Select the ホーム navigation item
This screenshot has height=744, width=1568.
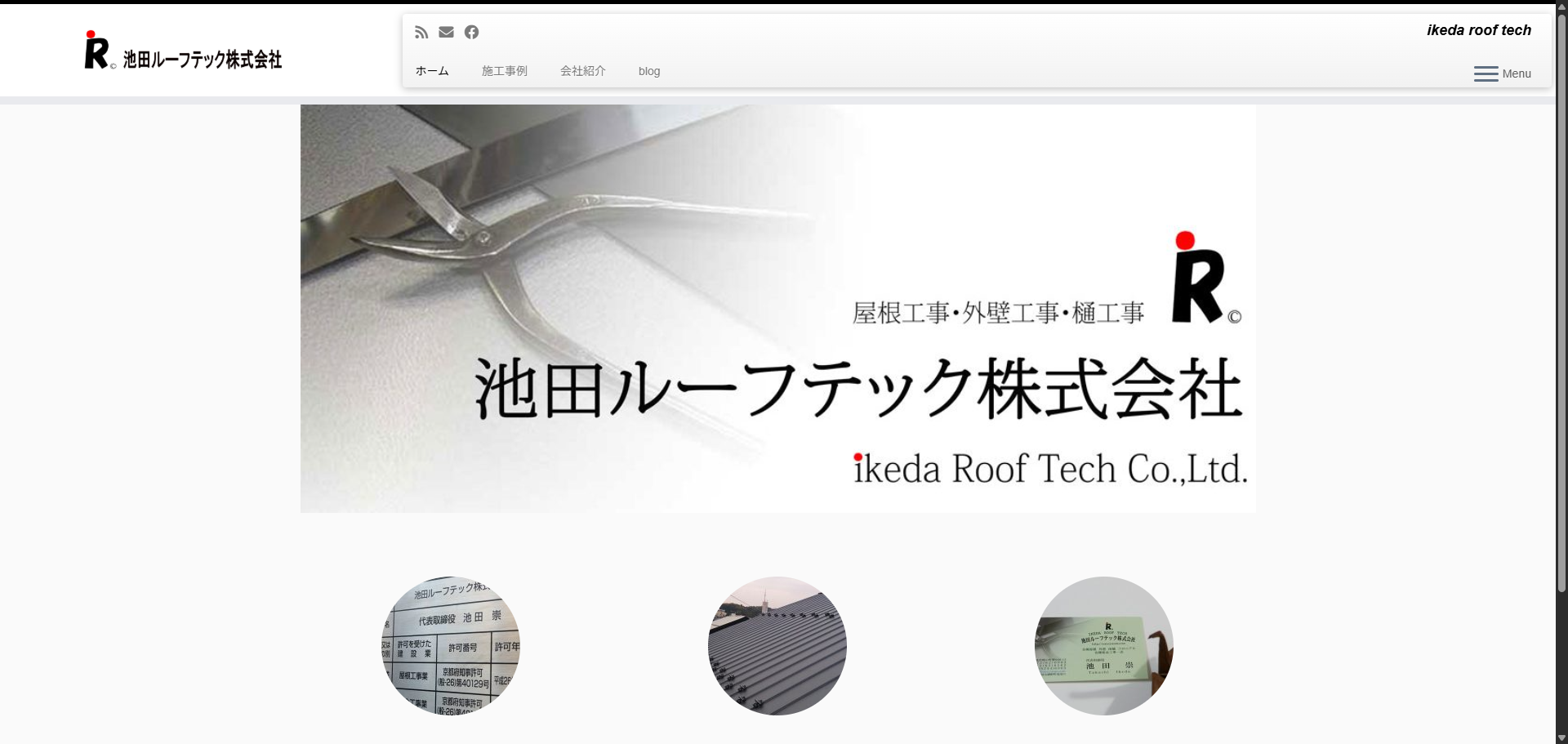click(x=432, y=71)
